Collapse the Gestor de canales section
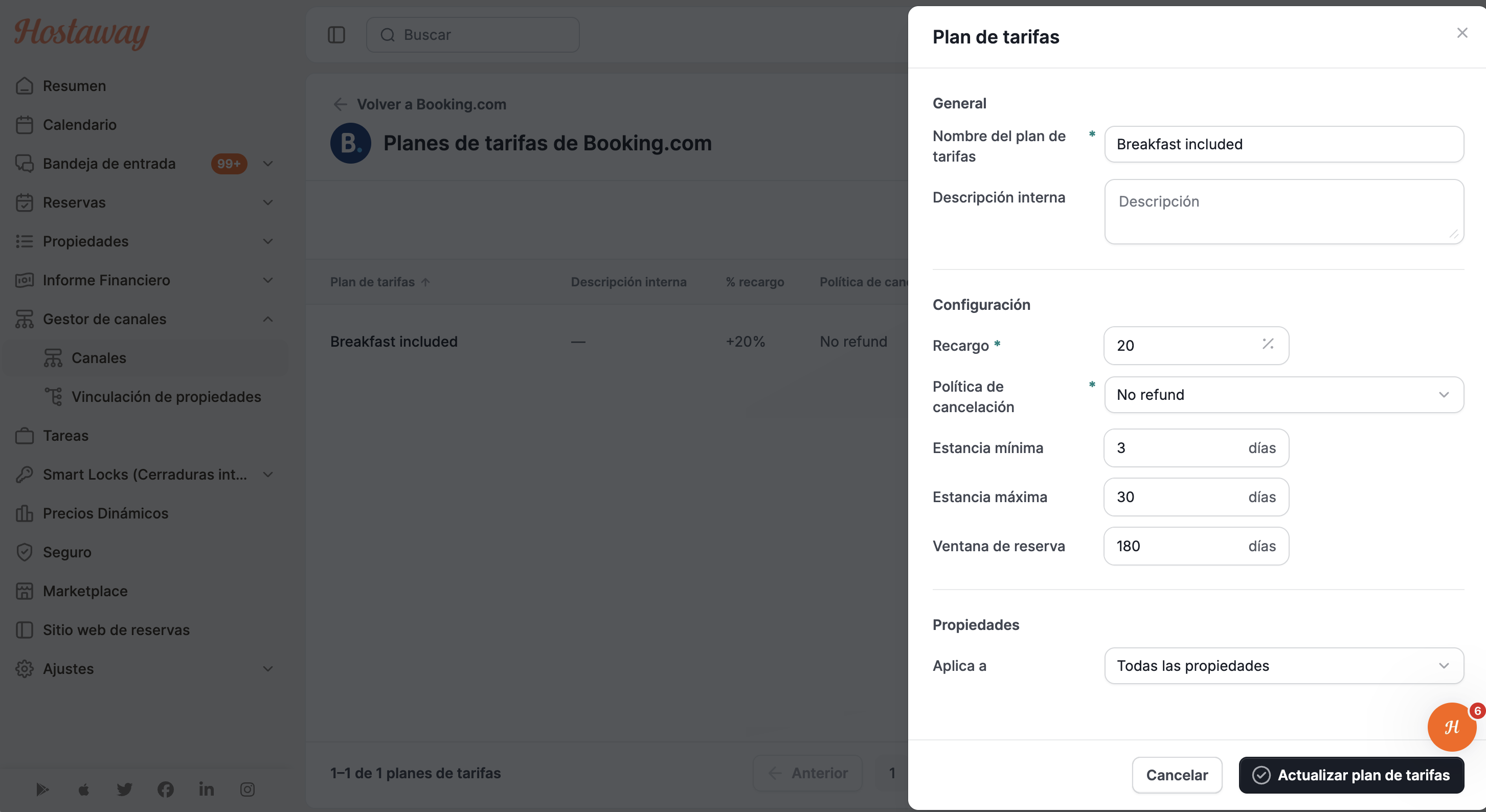Image resolution: width=1486 pixels, height=812 pixels. [267, 319]
